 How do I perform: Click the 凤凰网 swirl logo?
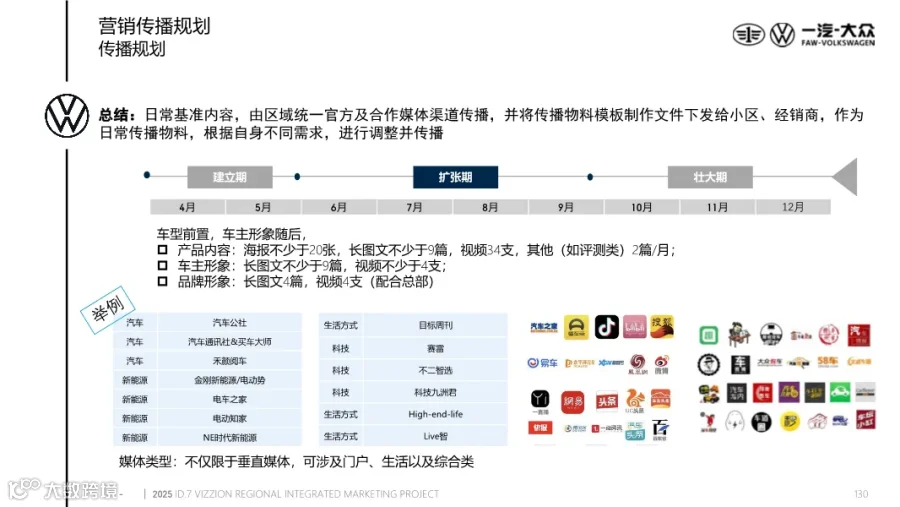[638, 364]
